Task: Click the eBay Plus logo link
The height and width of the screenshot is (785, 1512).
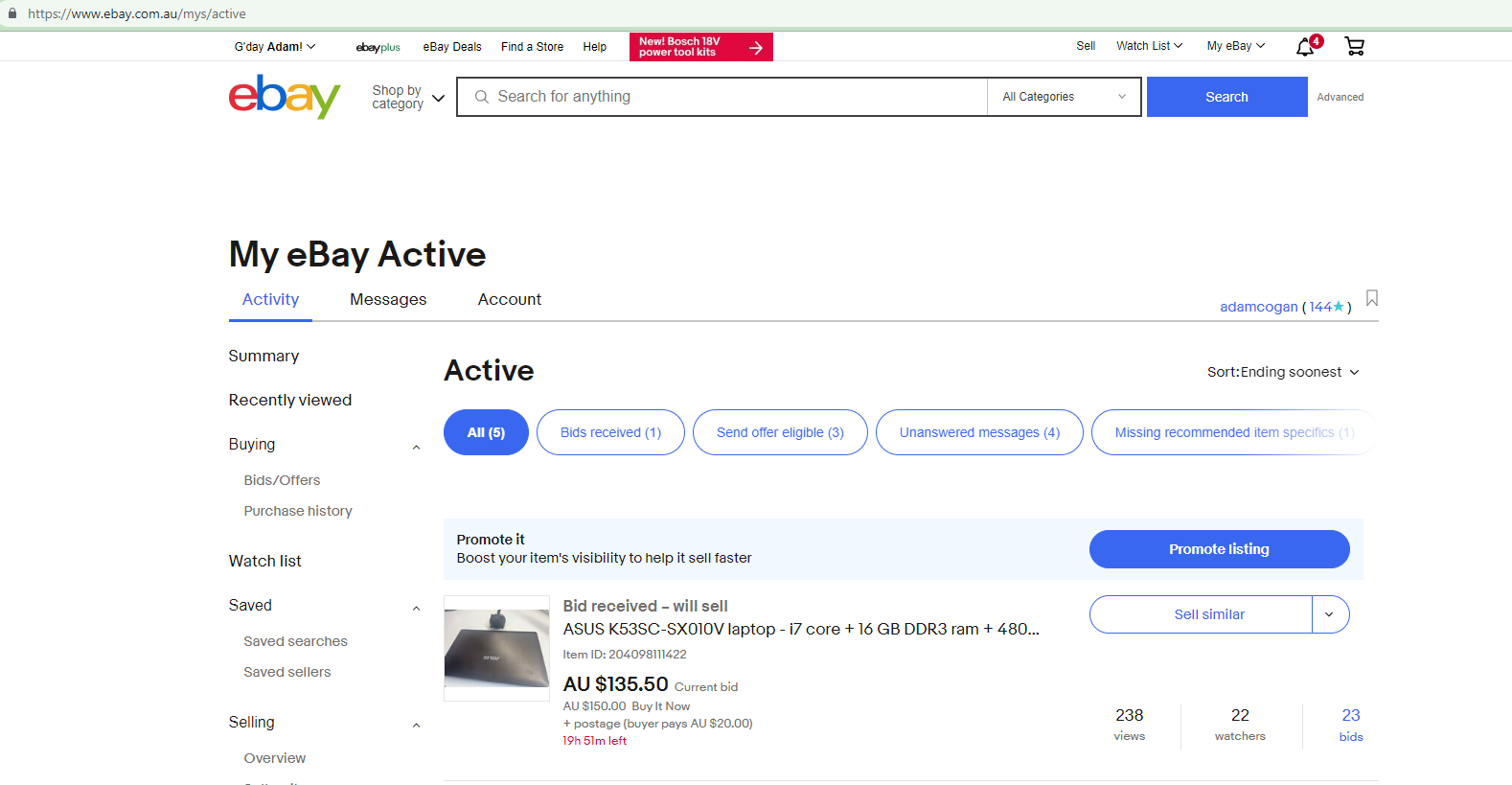Action: (378, 47)
